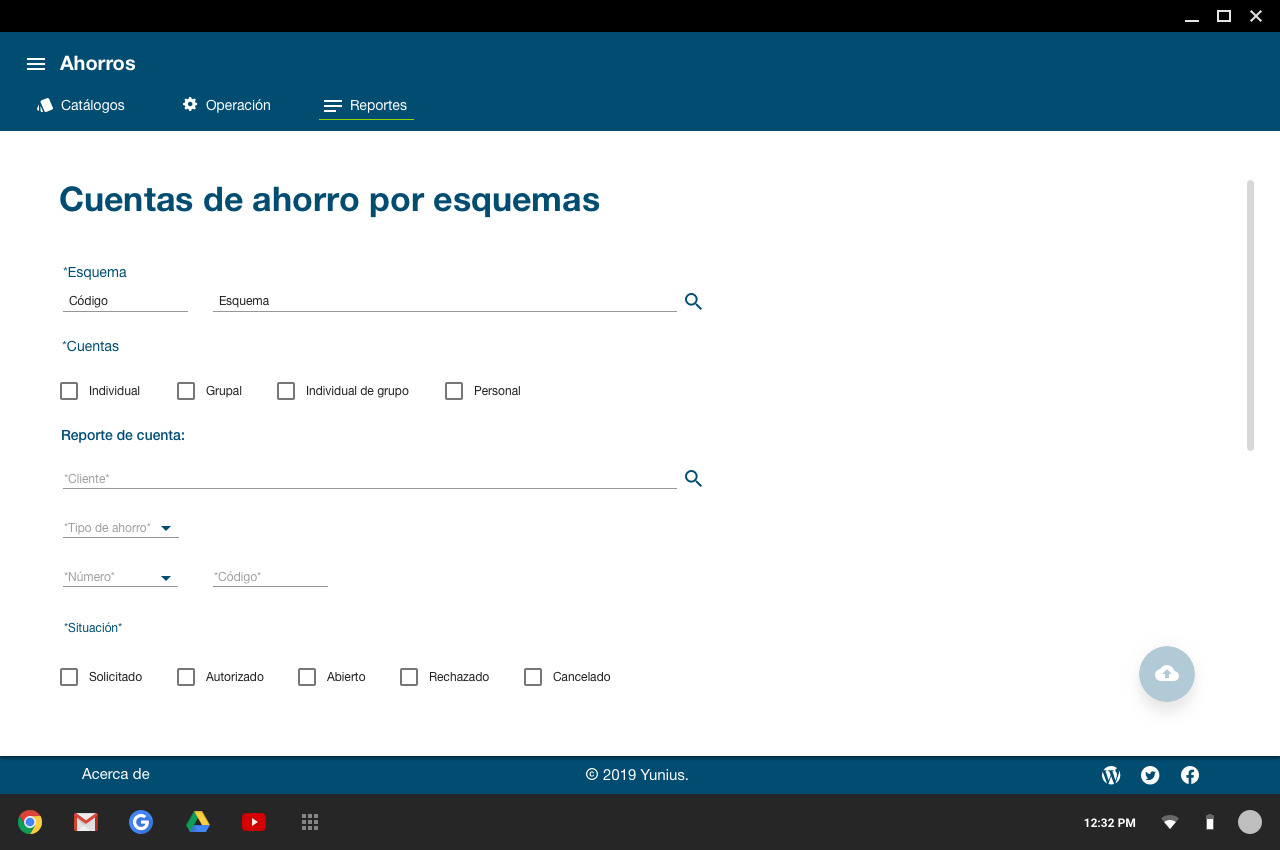
Task: Open the hamburger navigation menu
Action: pos(36,64)
